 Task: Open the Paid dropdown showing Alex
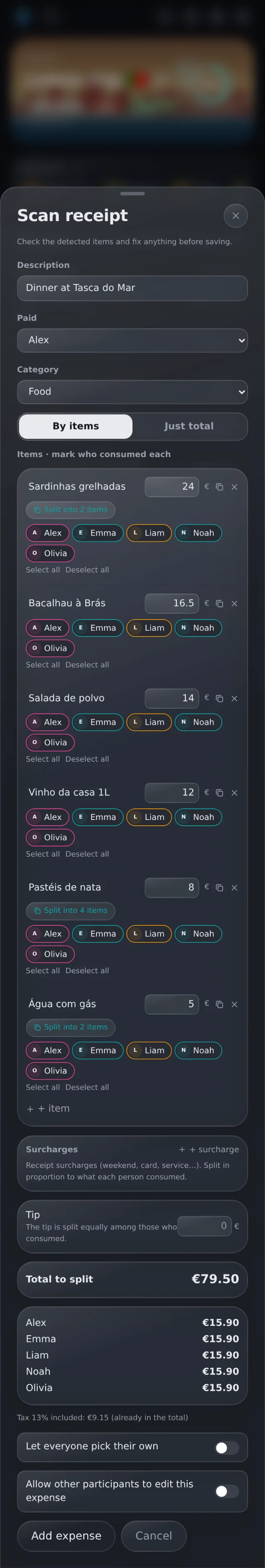pyautogui.click(x=132, y=340)
